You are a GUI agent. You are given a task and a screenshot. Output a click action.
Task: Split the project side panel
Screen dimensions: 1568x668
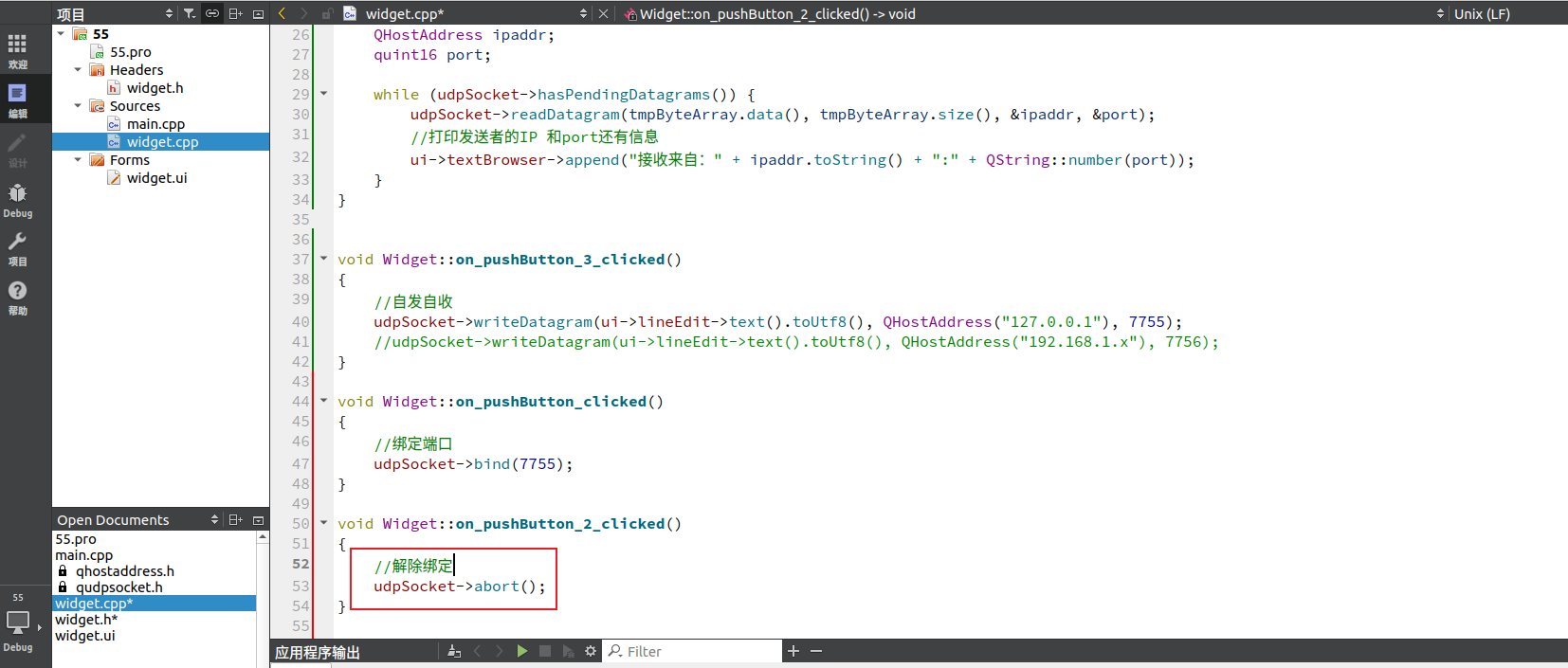pyautogui.click(x=236, y=13)
